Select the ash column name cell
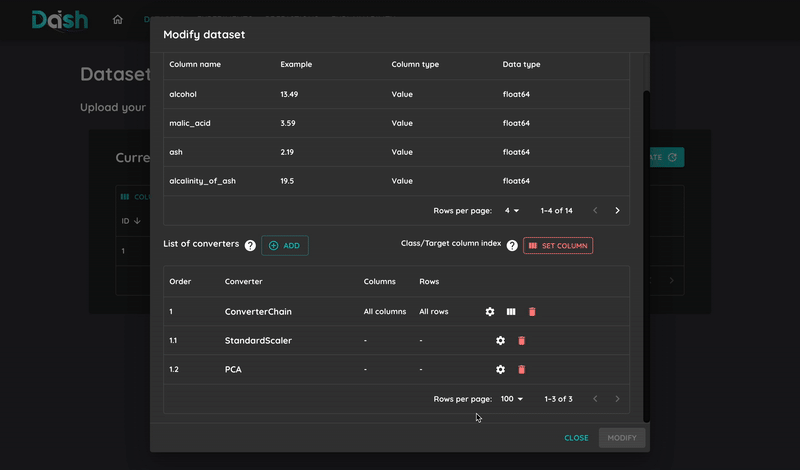The image size is (800, 470). (176, 152)
